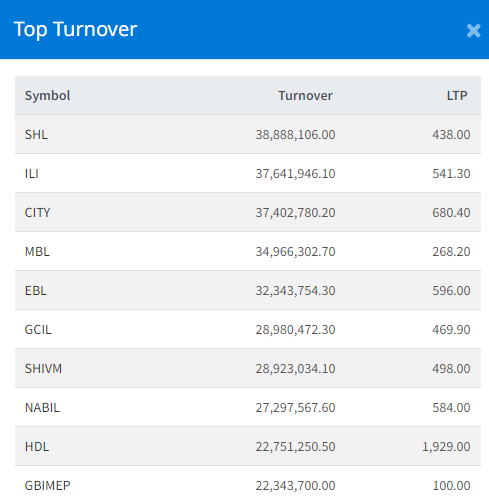Screen dimensions: 489x503
Task: Select the MBL symbol
Action: pos(37,252)
